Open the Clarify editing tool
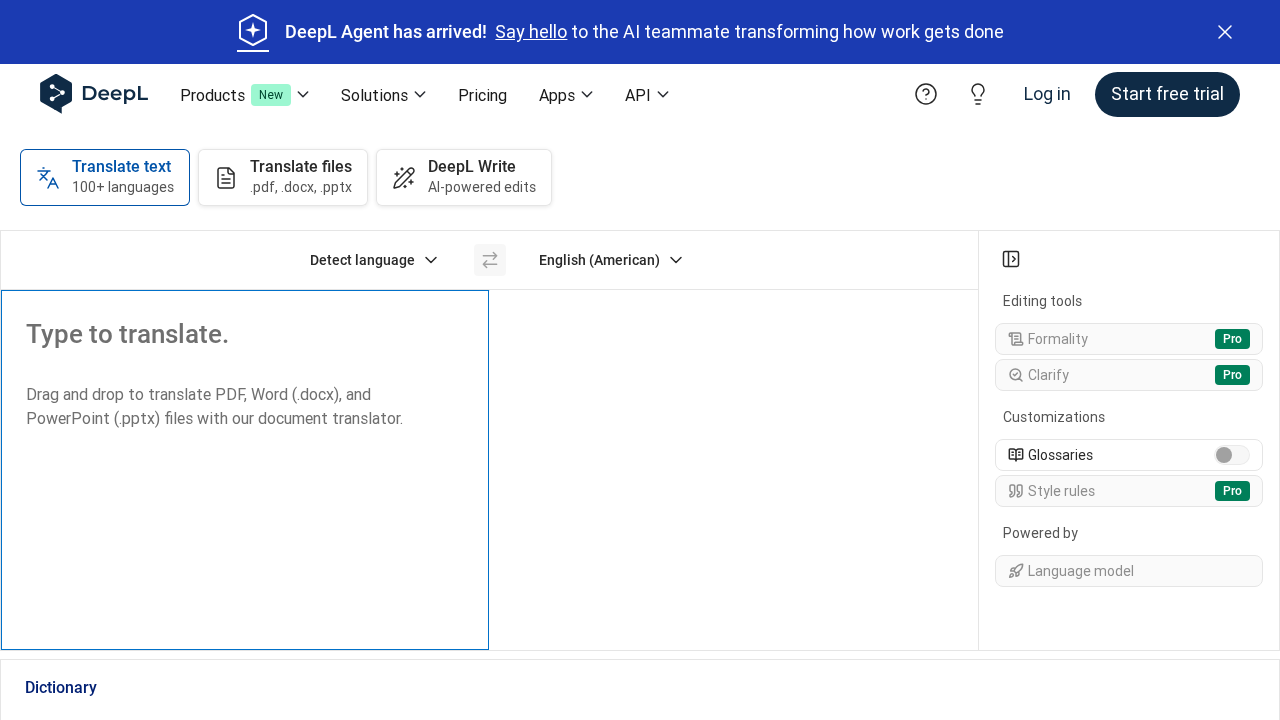Screen dimensions: 1280x720 tap(1128, 375)
